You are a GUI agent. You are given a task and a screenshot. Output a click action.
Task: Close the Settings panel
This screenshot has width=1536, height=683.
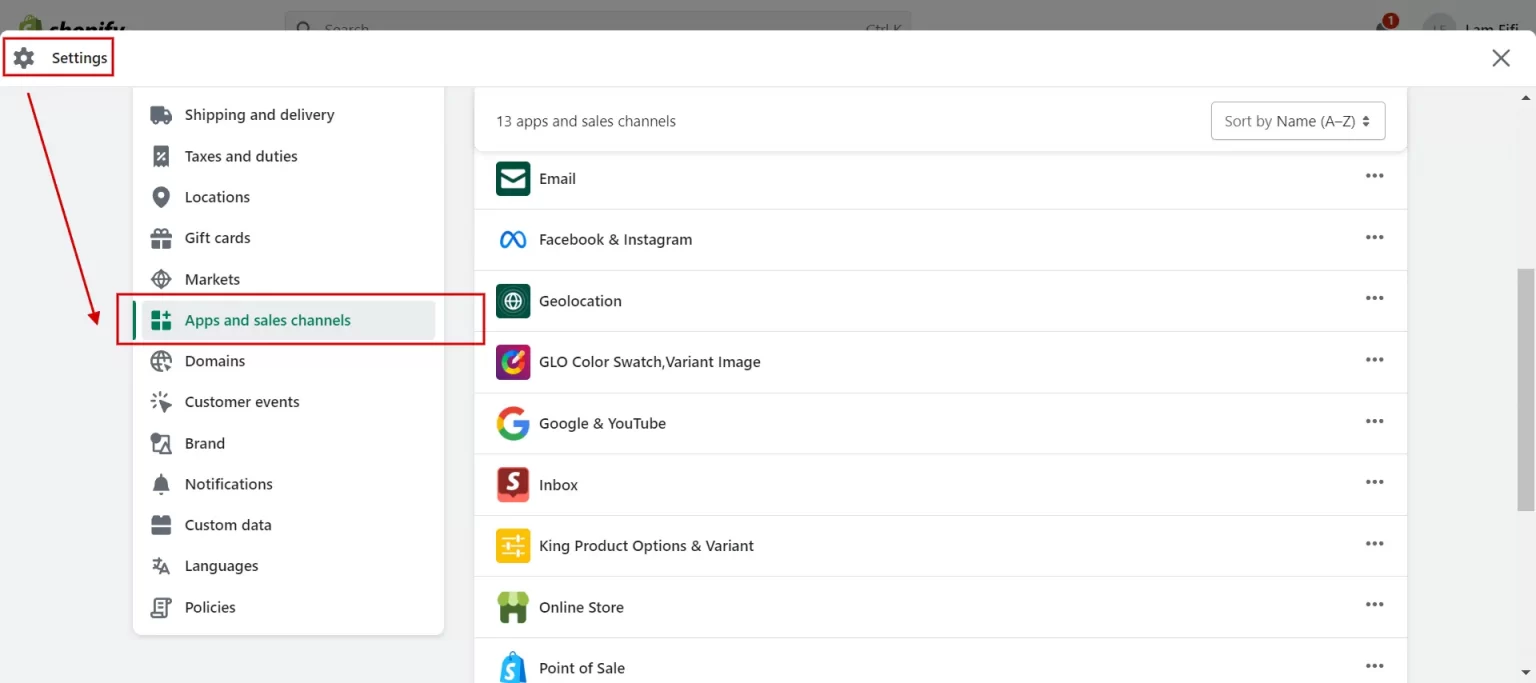[1501, 58]
